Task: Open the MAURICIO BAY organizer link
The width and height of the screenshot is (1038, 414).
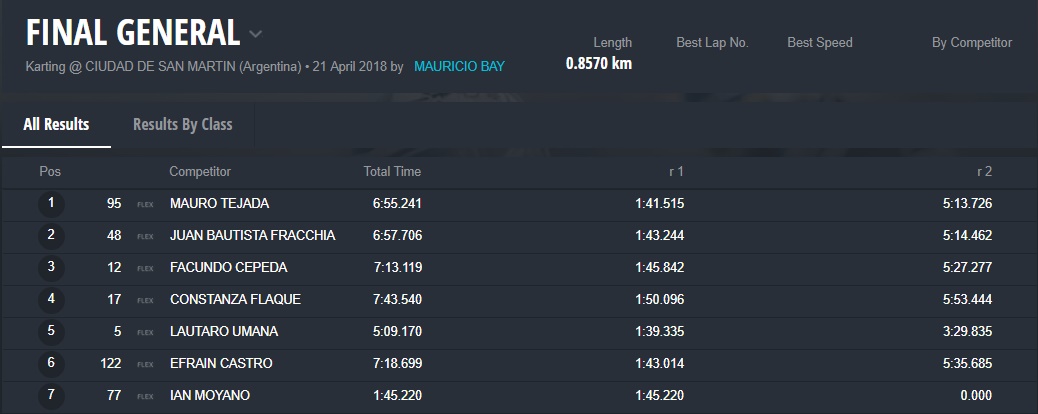Action: click(459, 67)
